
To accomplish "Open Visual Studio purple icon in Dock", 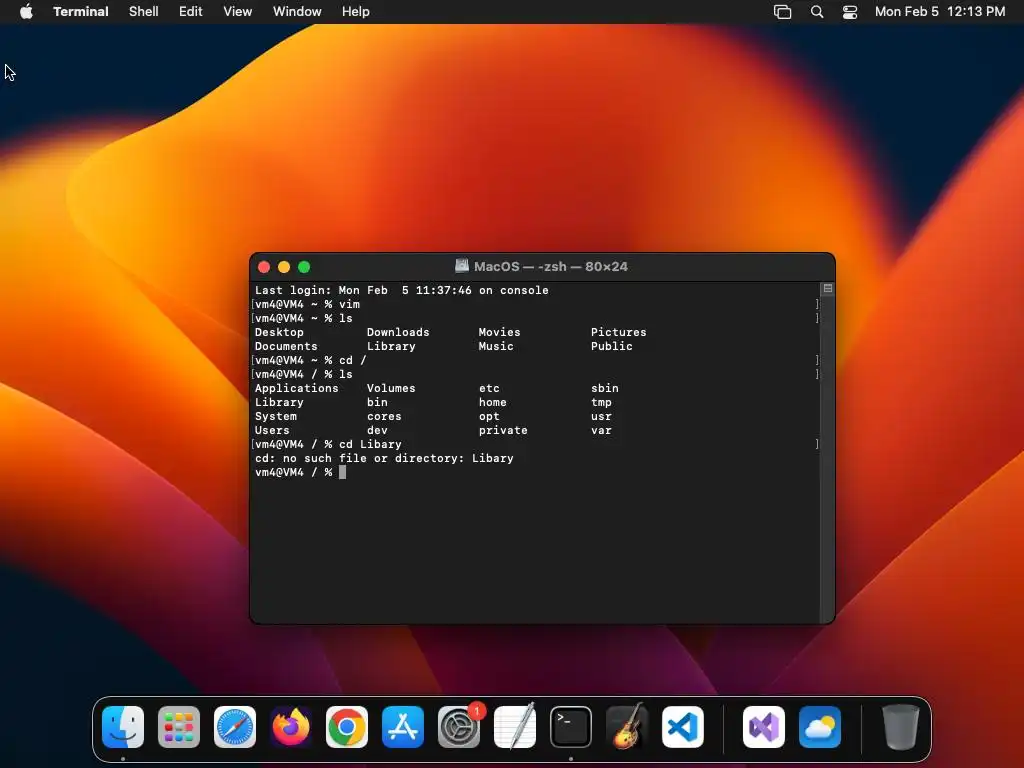I will (x=764, y=727).
